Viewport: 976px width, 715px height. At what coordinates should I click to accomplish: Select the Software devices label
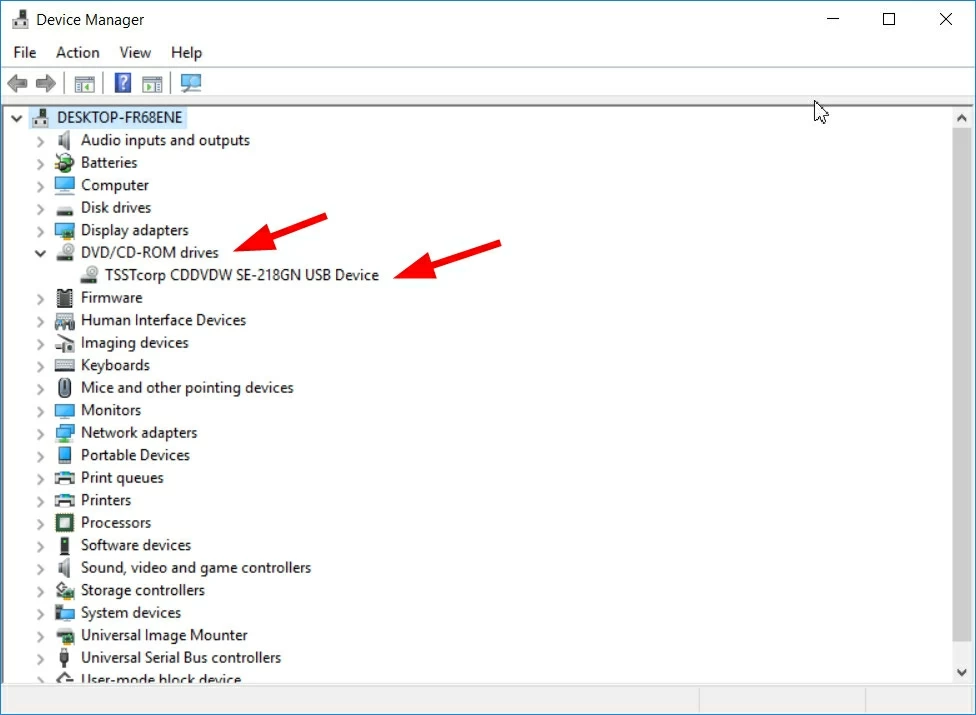coord(136,545)
